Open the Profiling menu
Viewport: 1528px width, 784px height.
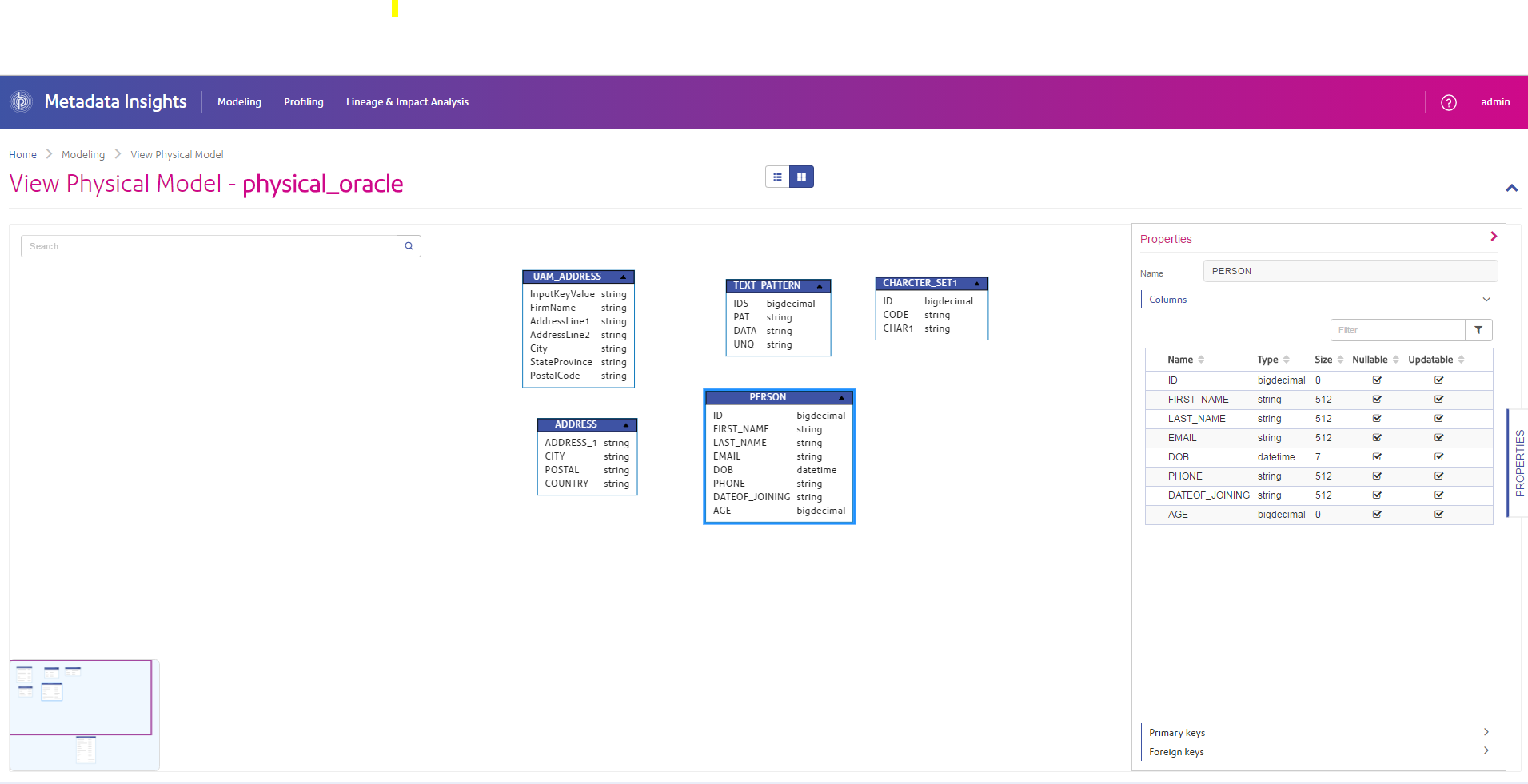(304, 101)
